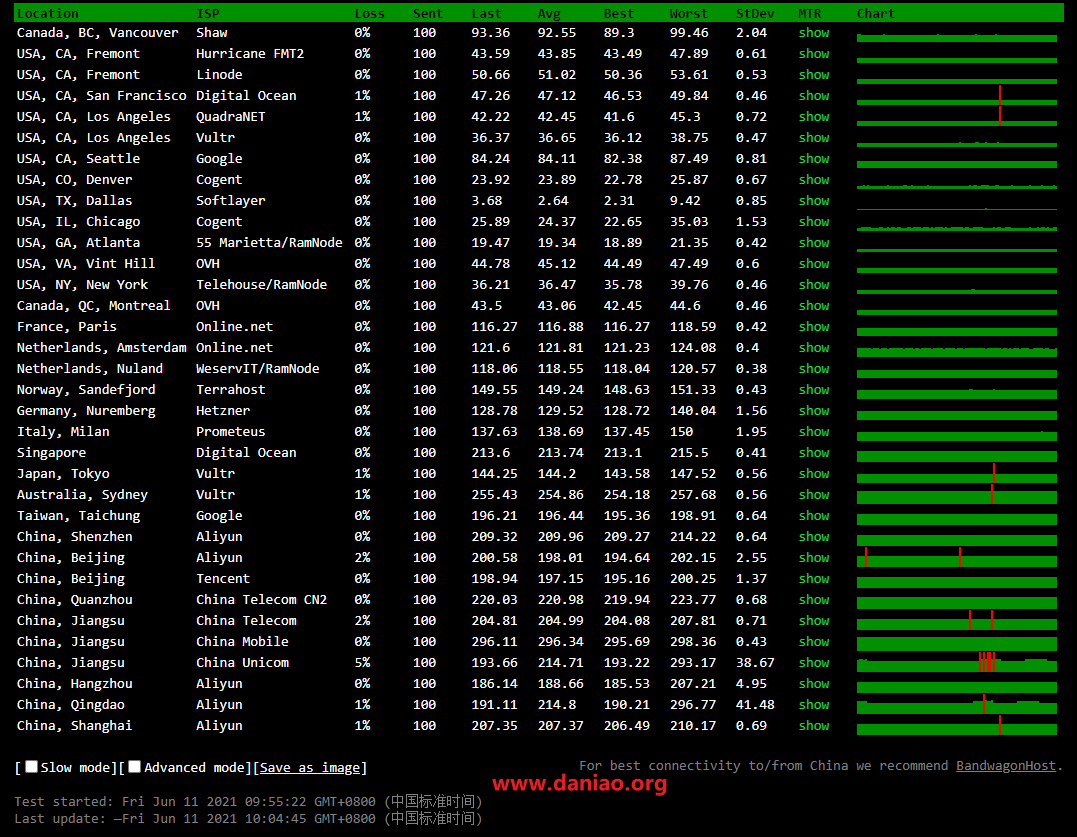Show MTR for Quanzhou China Telecom CN2
Viewport: 1077px width, 837px height.
click(x=814, y=599)
